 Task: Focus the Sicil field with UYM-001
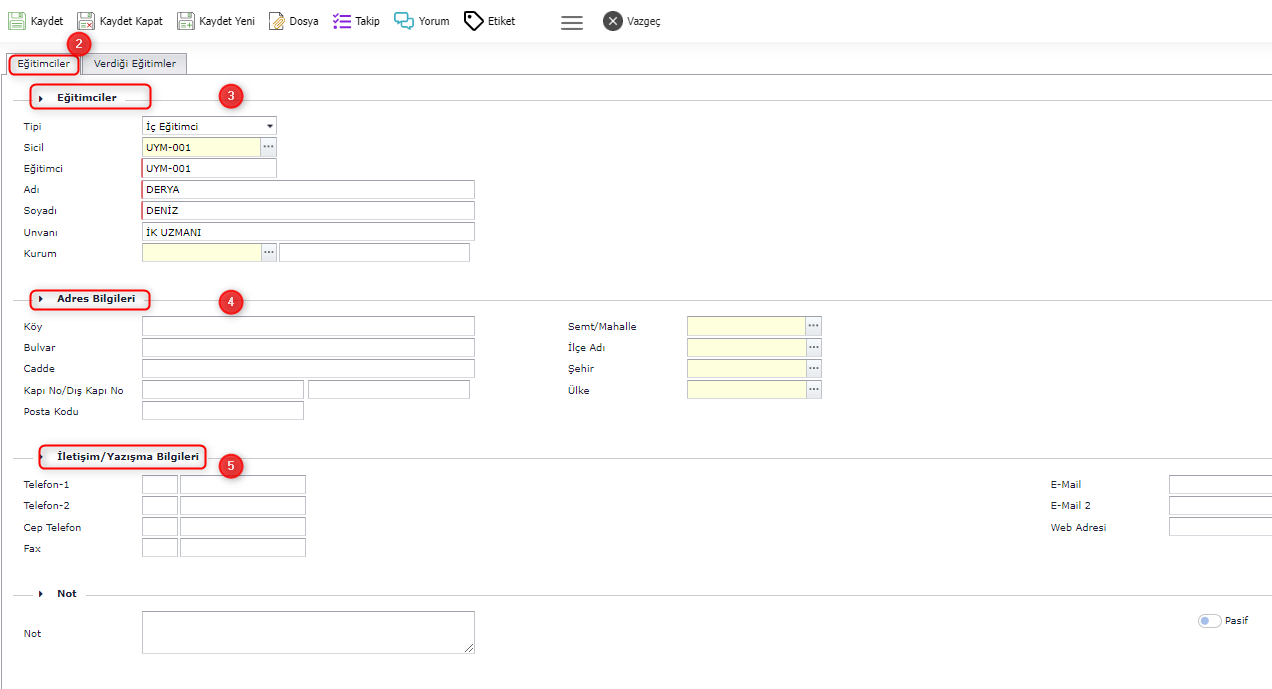click(x=201, y=147)
